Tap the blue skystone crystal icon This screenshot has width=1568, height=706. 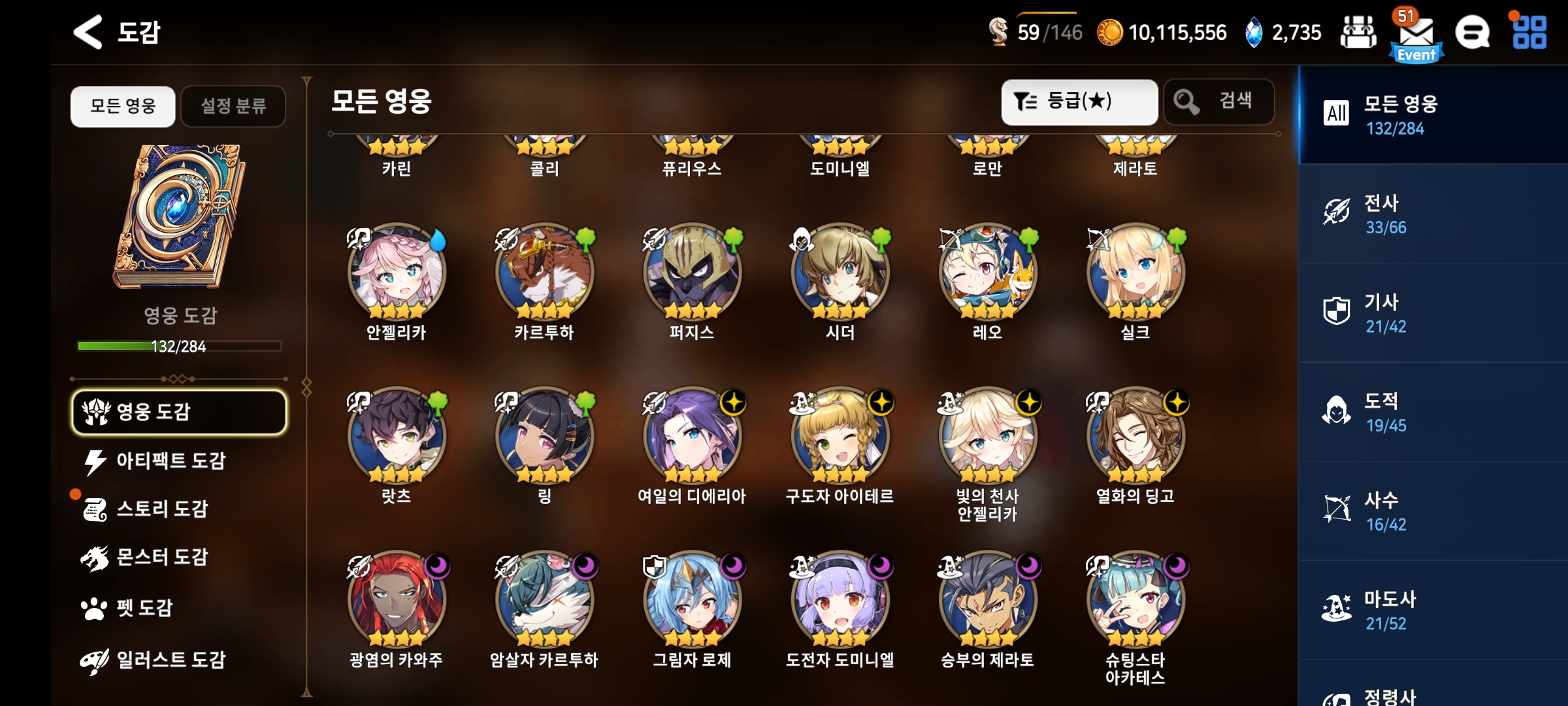point(1254,33)
